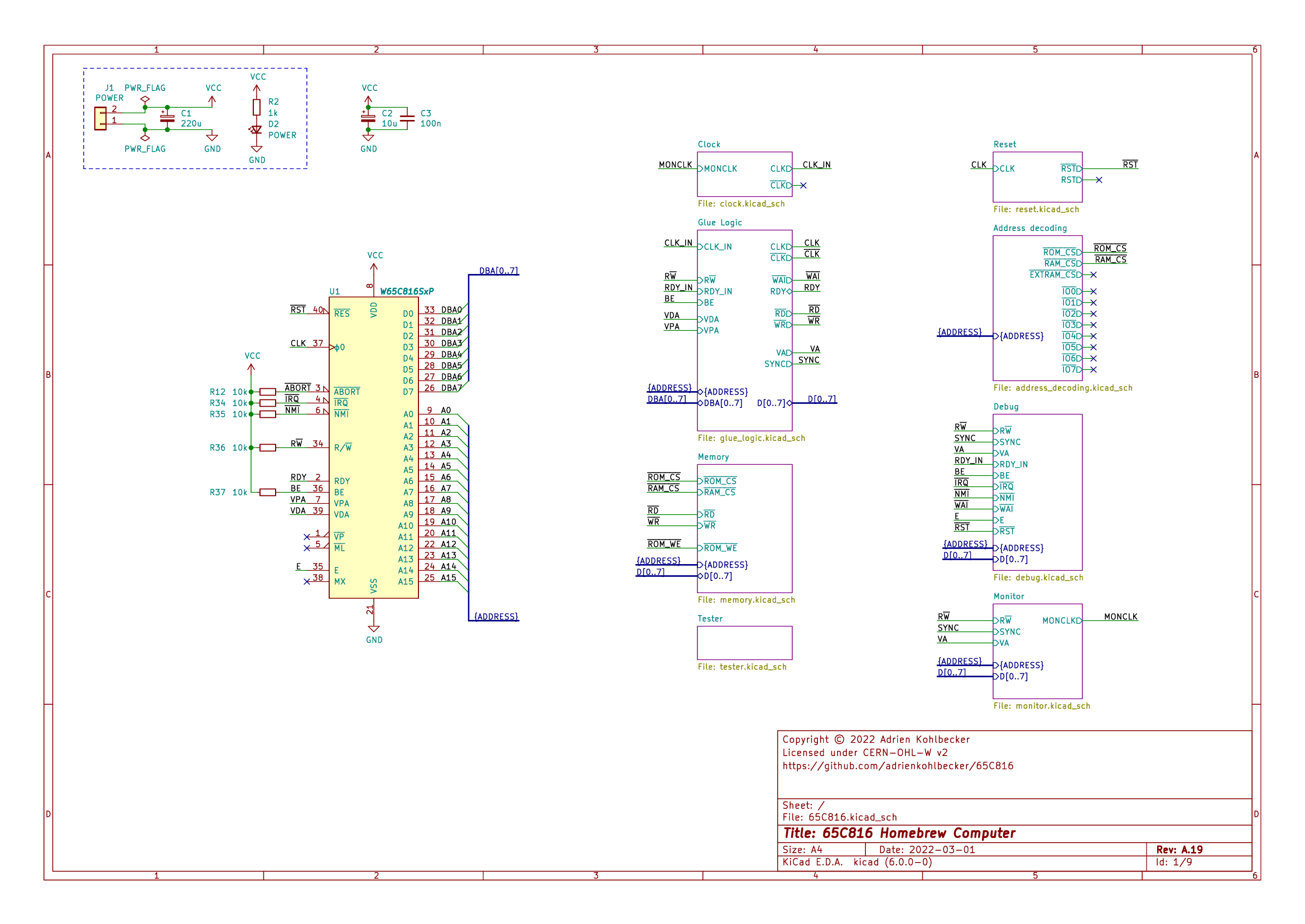Click the D[0..7] bus label right of Glue Logic

tap(821, 399)
